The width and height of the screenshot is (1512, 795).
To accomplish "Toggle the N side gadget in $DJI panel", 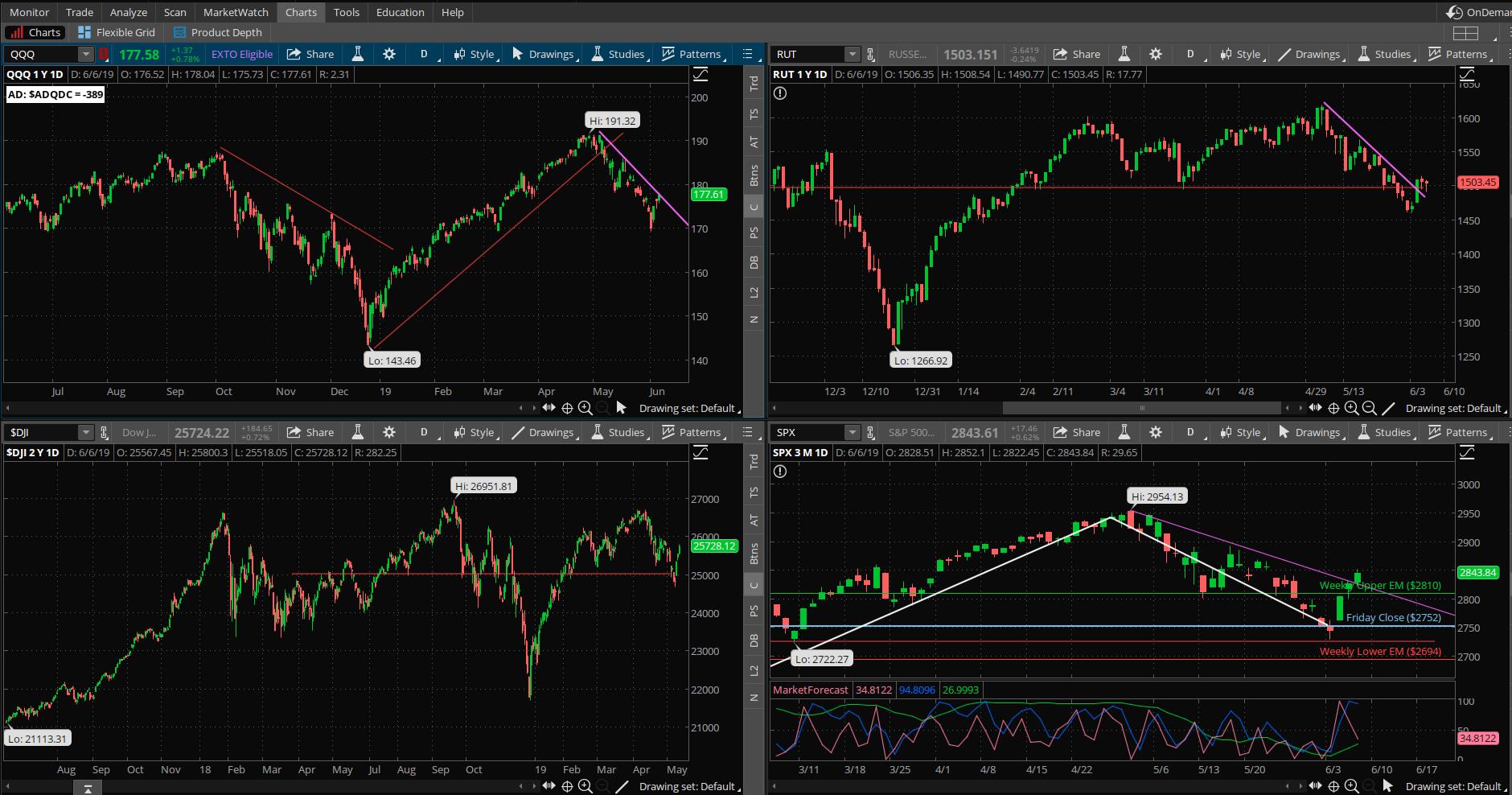I will [x=754, y=698].
